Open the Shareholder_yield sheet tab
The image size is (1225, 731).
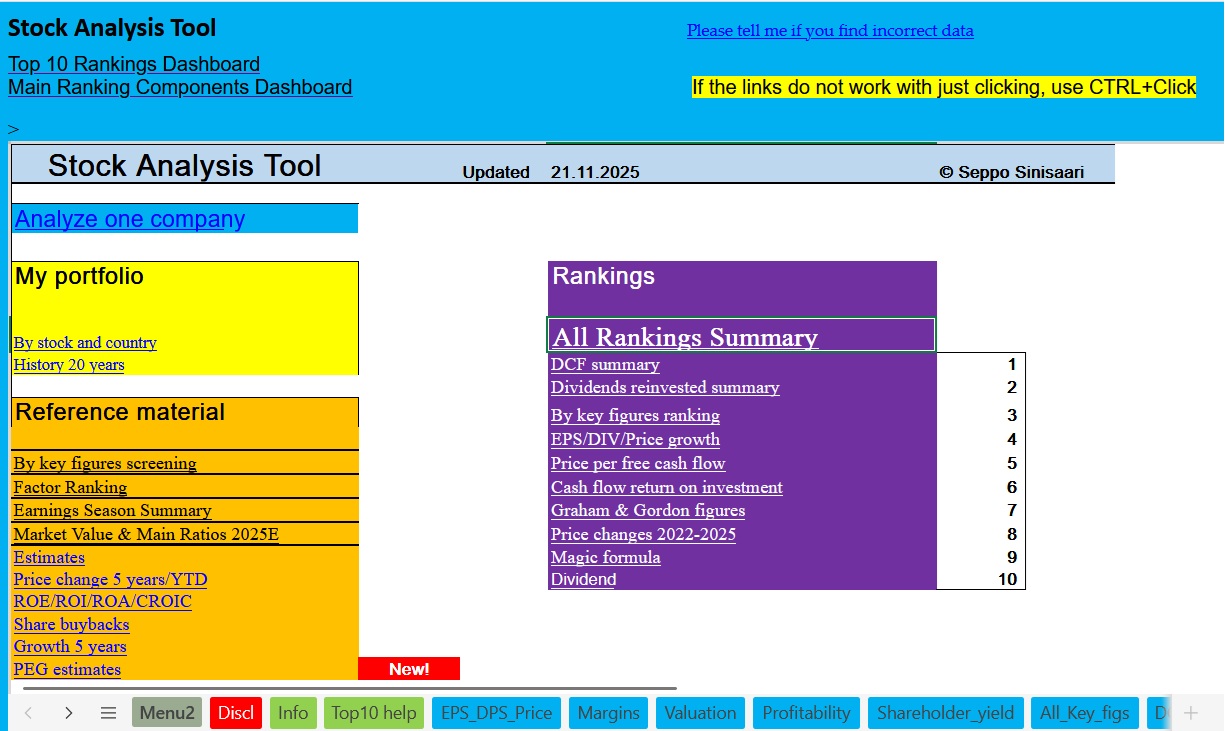(x=945, y=713)
